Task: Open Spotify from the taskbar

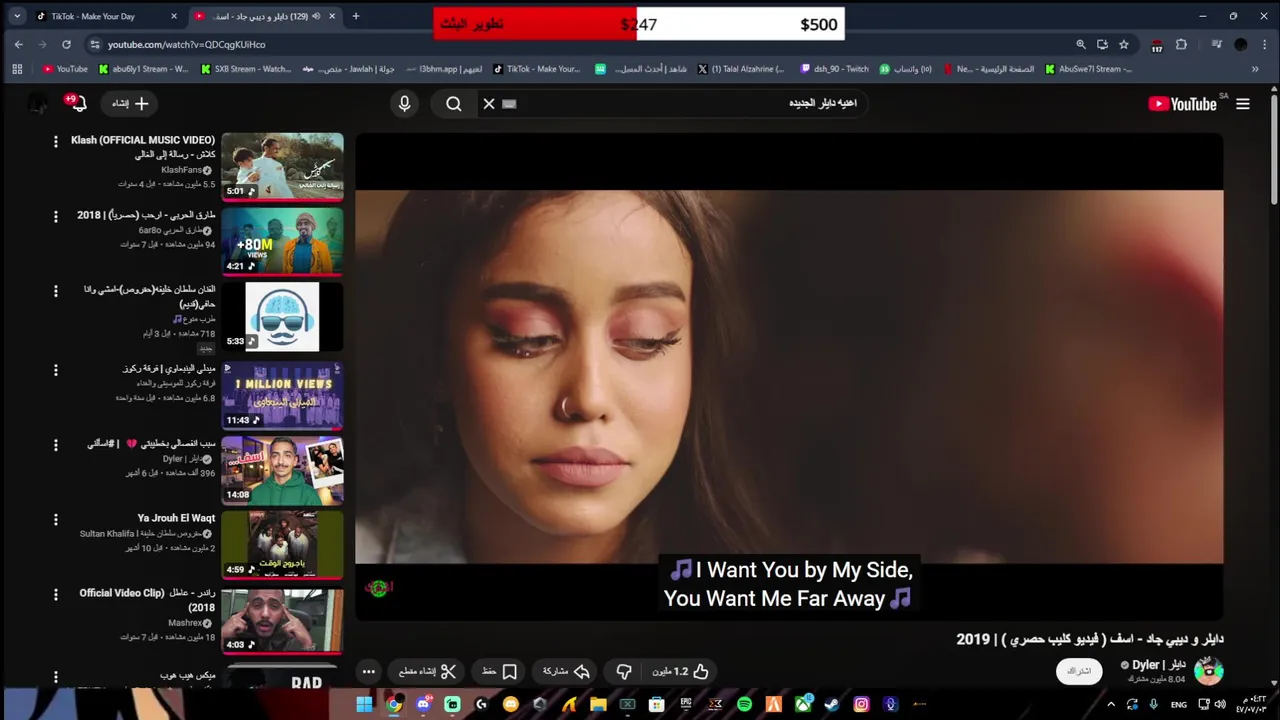Action: pos(744,704)
